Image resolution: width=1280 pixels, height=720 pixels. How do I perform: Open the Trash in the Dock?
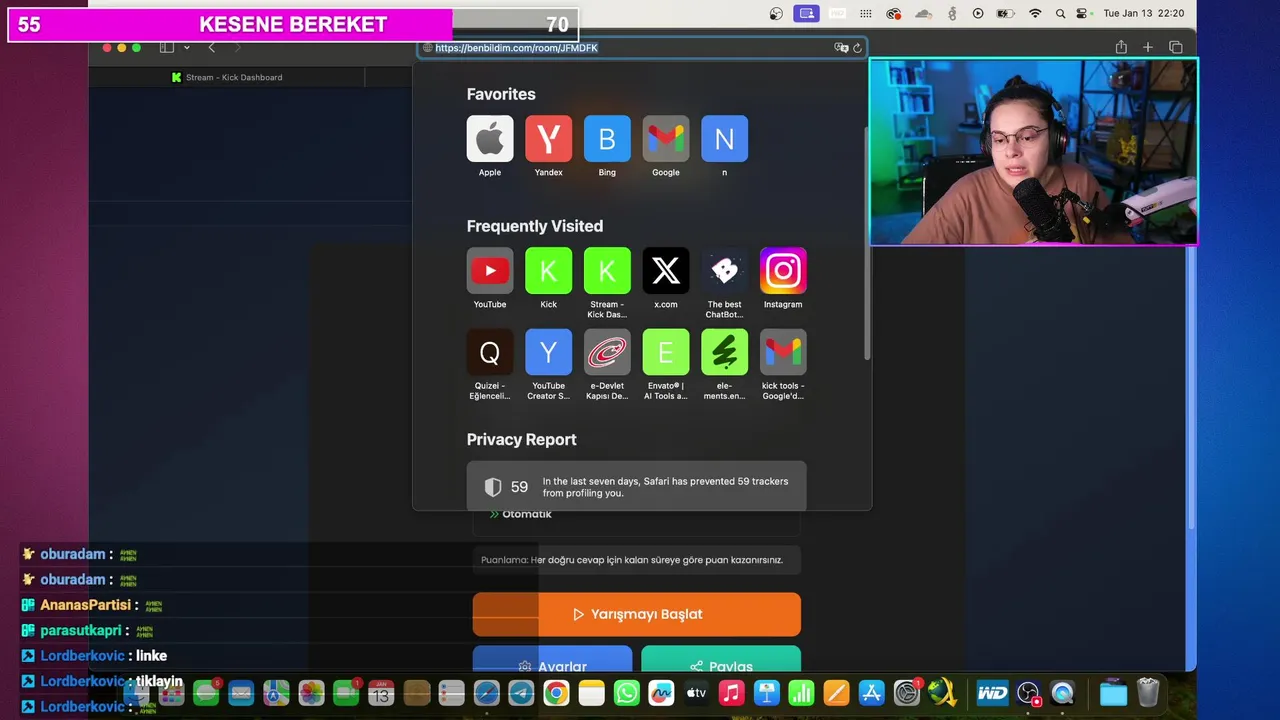[x=1148, y=692]
